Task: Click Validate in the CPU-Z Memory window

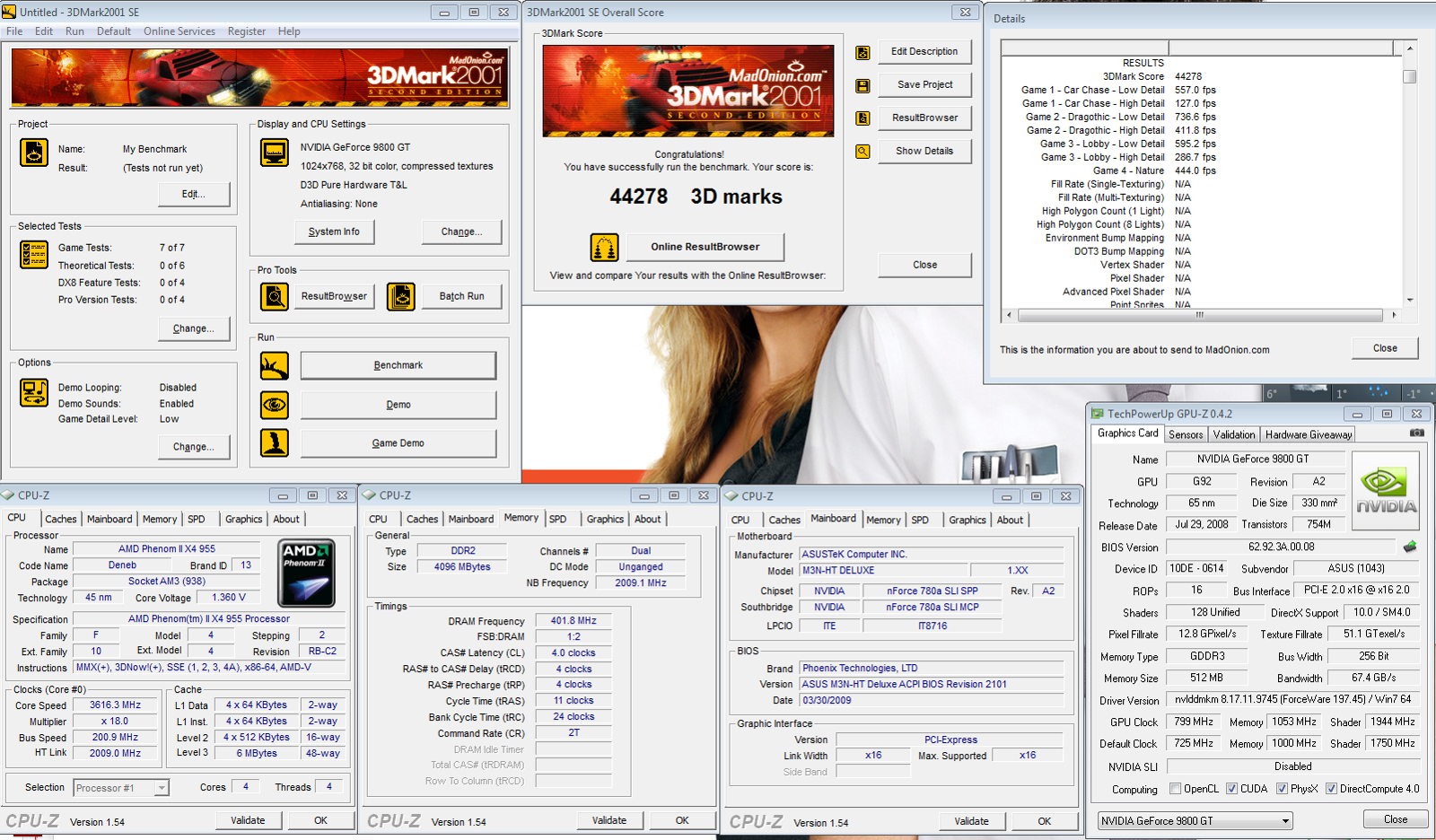Action: pyautogui.click(x=609, y=820)
